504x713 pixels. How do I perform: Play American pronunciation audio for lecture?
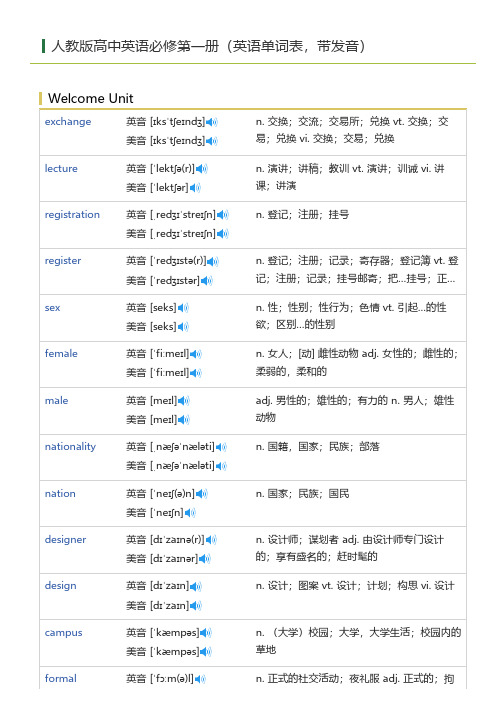[x=195, y=187]
